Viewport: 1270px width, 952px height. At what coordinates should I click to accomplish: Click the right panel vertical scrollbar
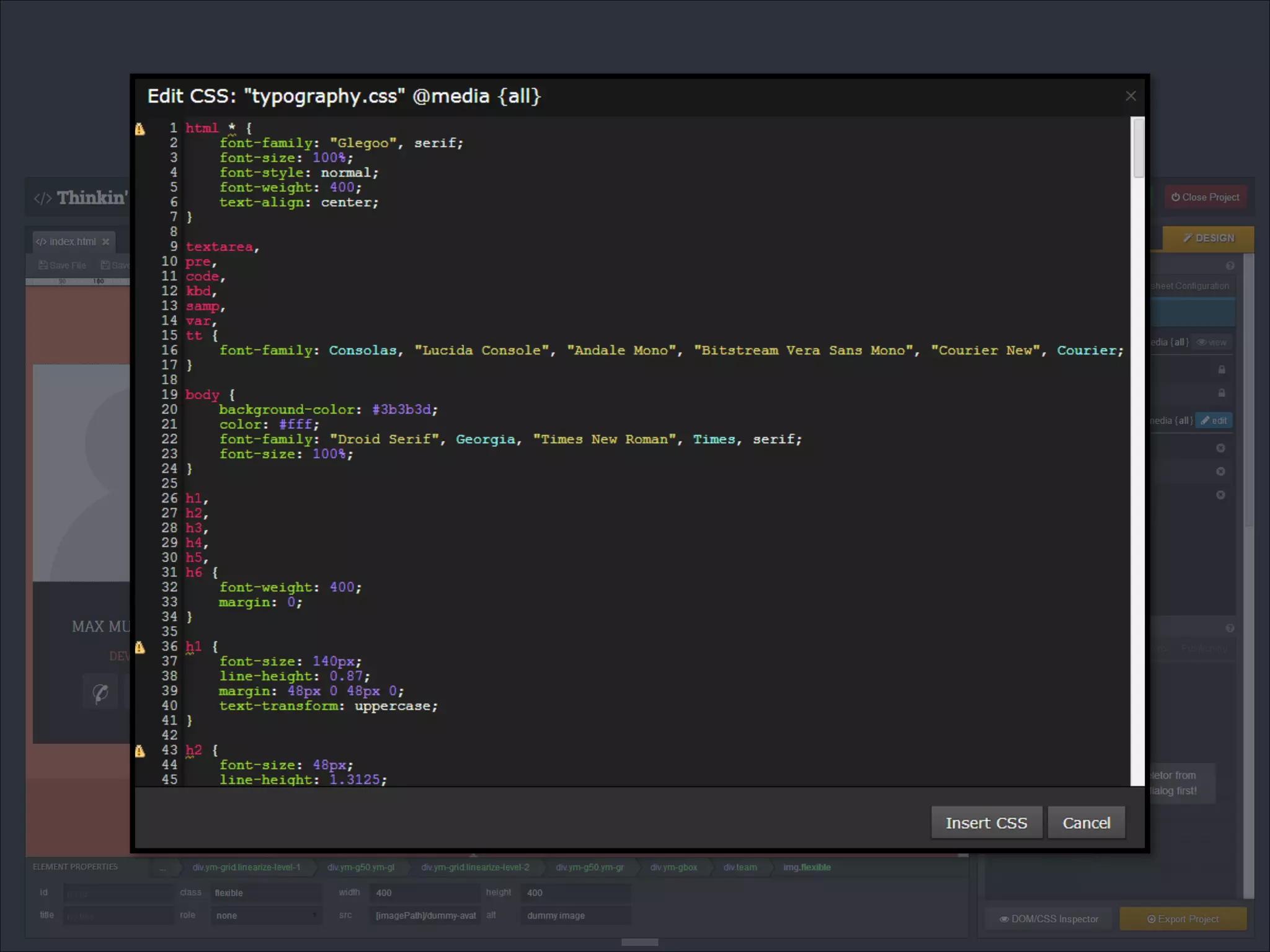pyautogui.click(x=1248, y=390)
